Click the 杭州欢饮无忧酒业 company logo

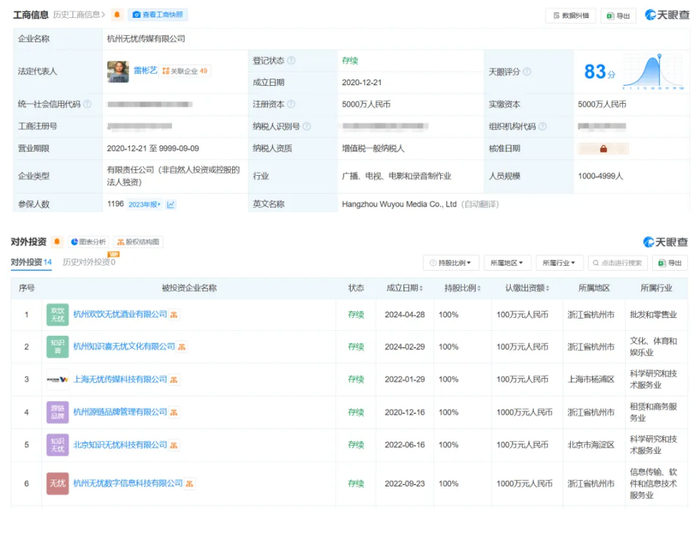coord(57,314)
